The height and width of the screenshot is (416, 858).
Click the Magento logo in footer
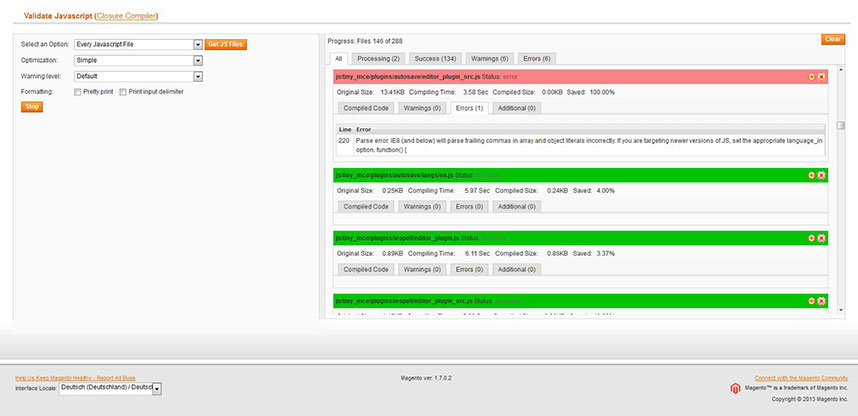[x=735, y=389]
